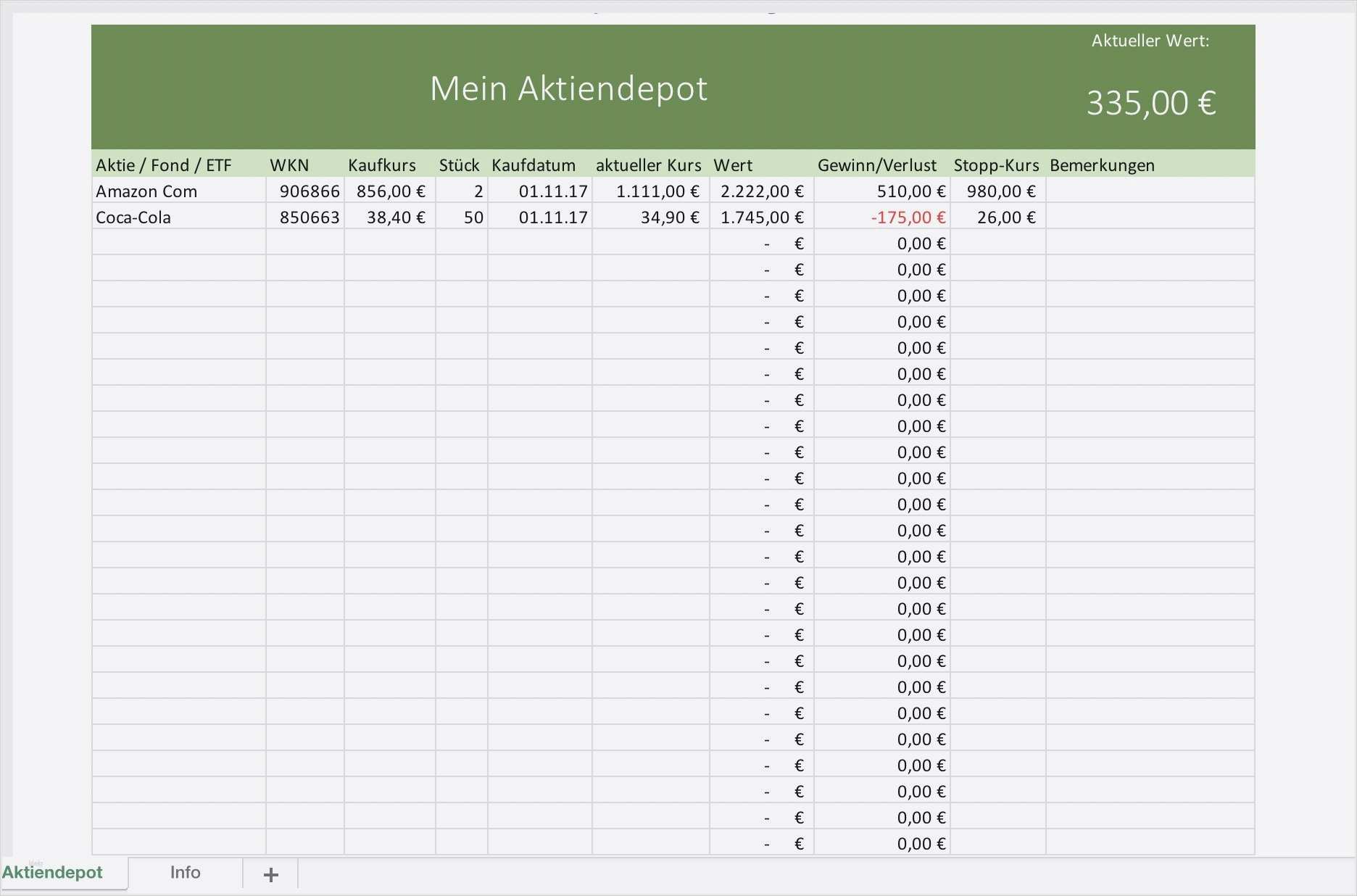Click the Kaufkurs column header
Viewport: 1357px width, 896px height.
coord(382,165)
